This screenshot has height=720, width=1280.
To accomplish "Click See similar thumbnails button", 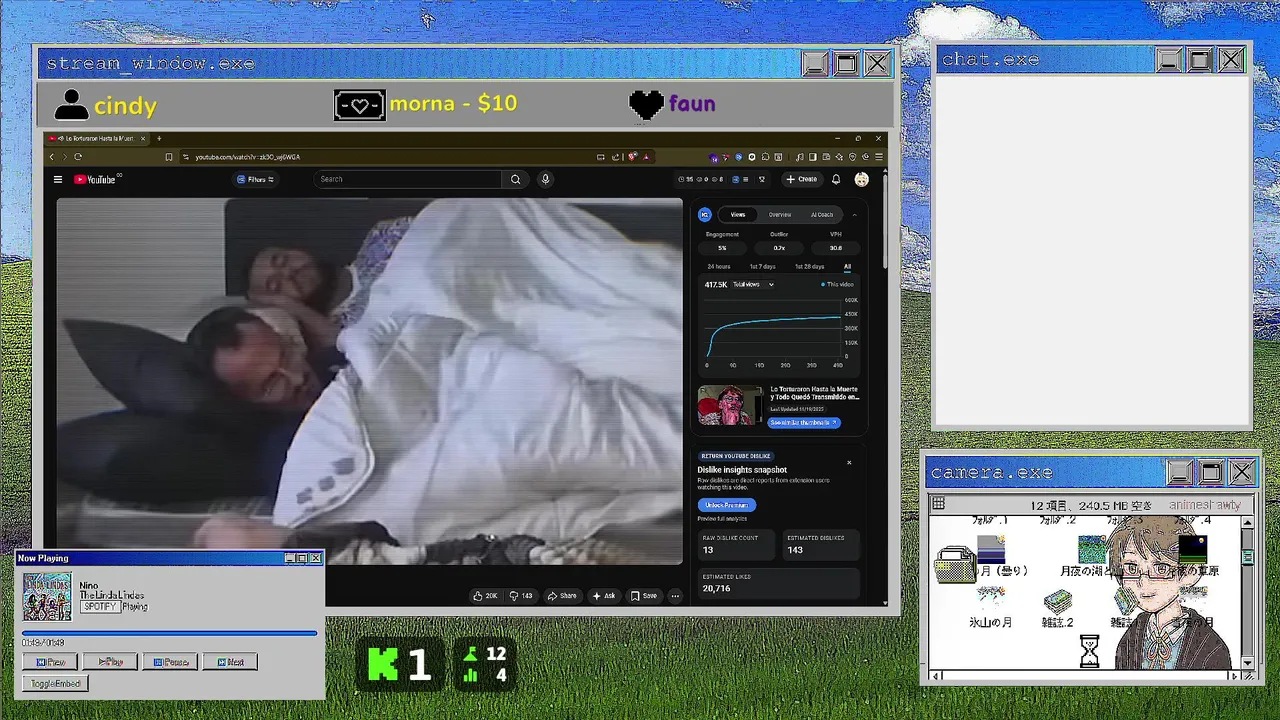I will [x=804, y=423].
